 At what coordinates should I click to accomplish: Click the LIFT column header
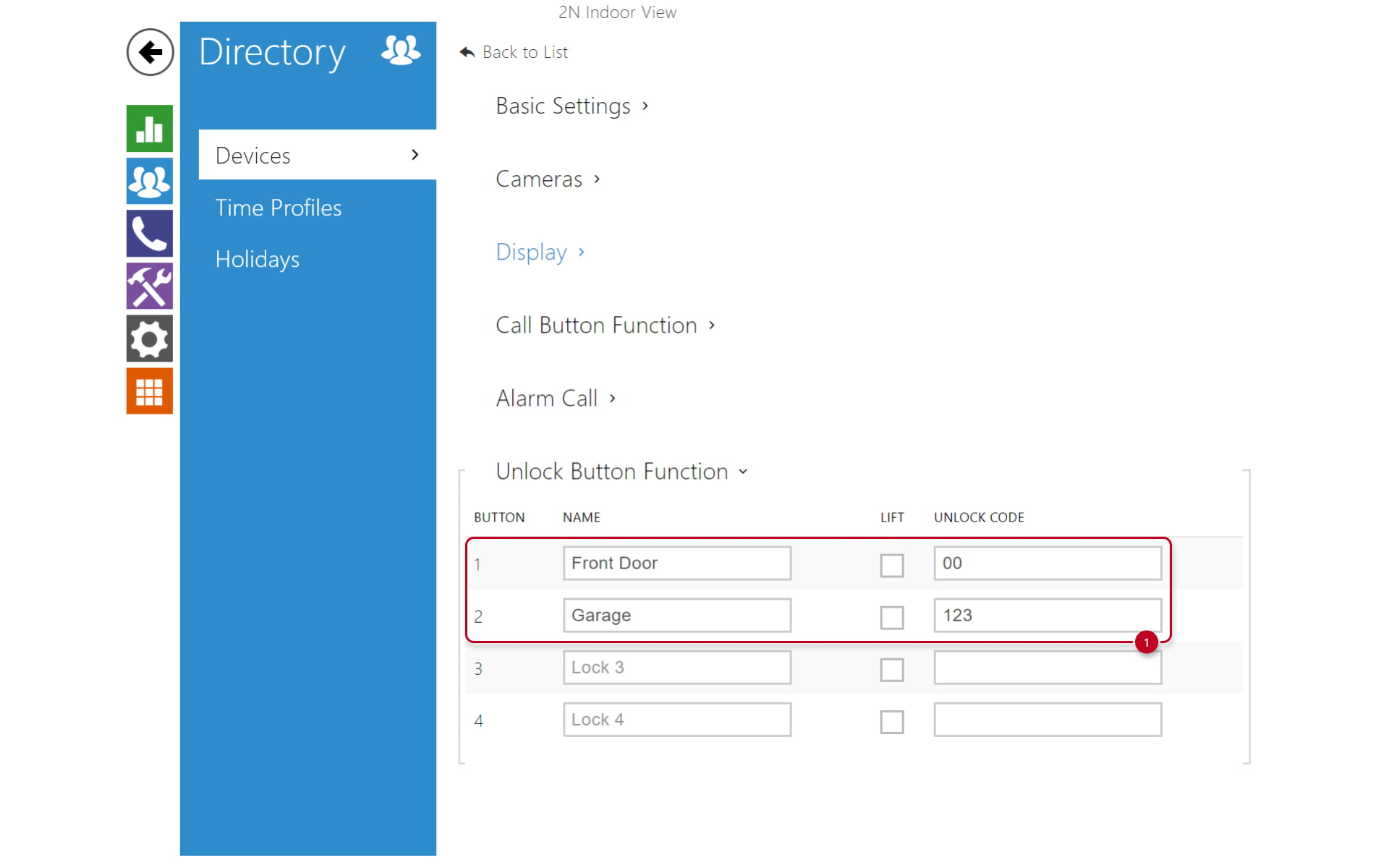[x=892, y=517]
